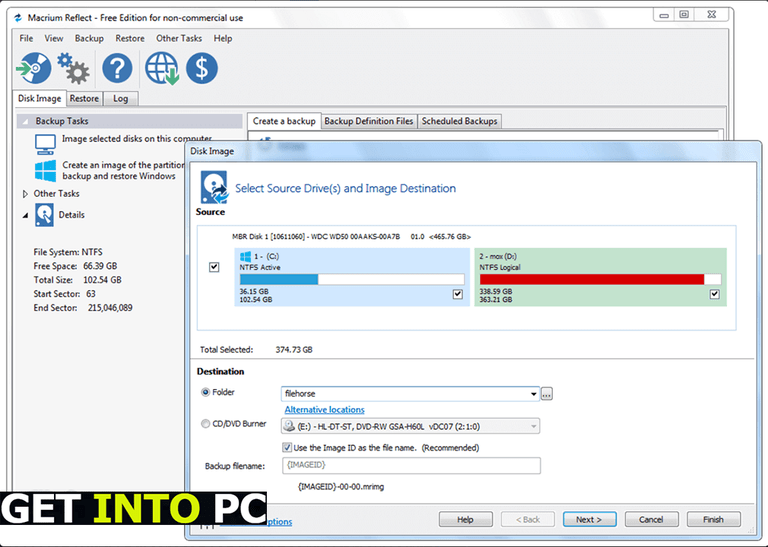Click the Backup filename input field
Screen dimensions: 768x547
pyautogui.click(x=411, y=465)
